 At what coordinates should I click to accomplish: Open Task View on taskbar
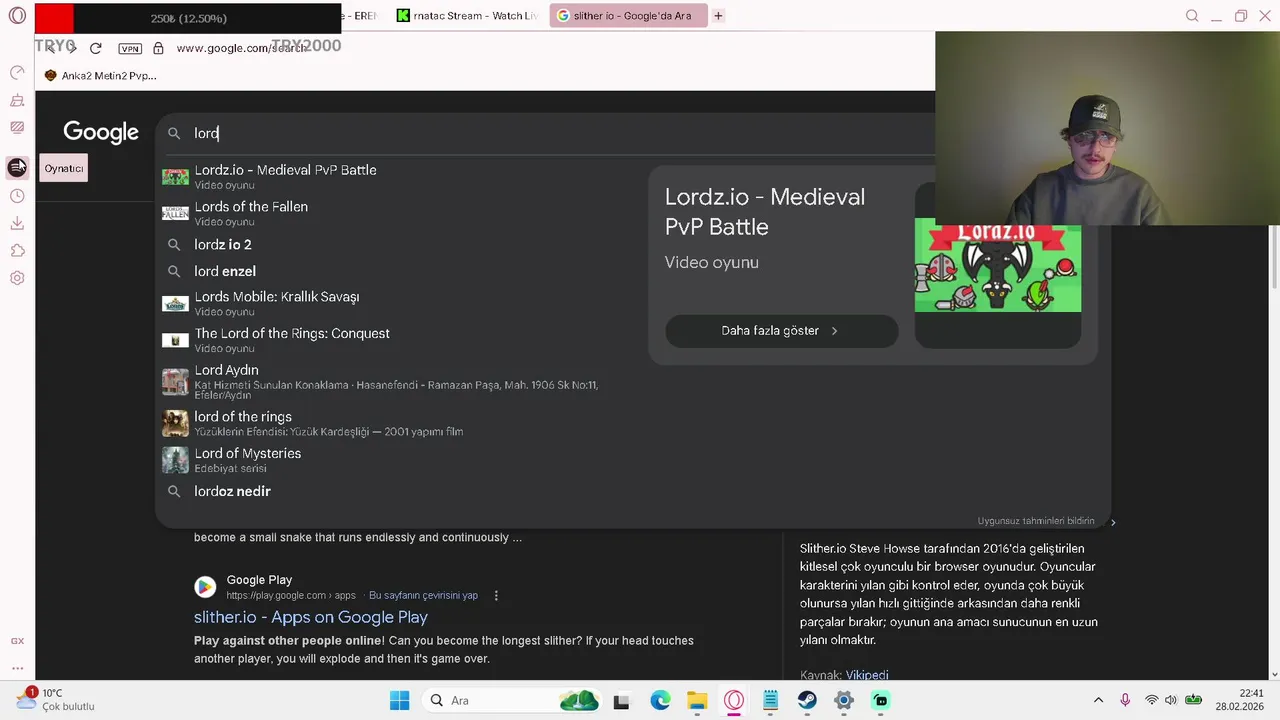pyautogui.click(x=621, y=701)
